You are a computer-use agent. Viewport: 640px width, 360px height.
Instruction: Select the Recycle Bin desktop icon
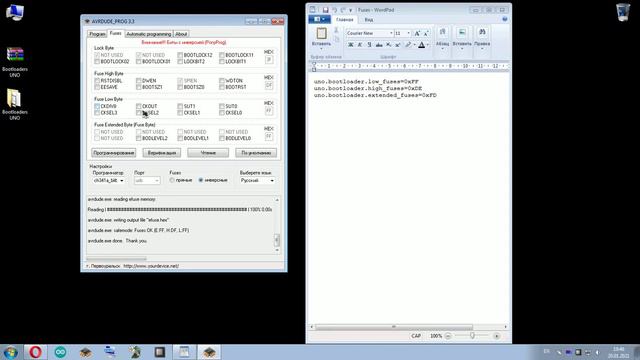tap(623, 12)
